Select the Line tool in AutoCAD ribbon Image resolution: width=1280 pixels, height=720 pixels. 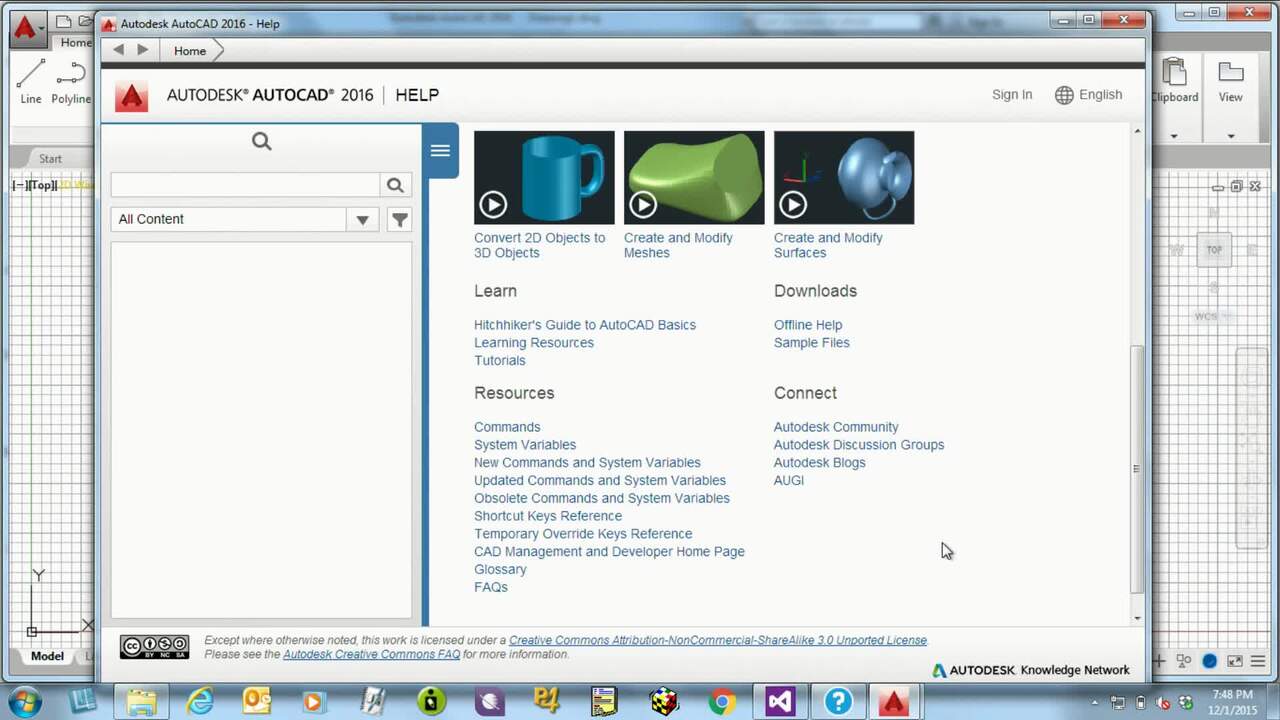pyautogui.click(x=31, y=81)
